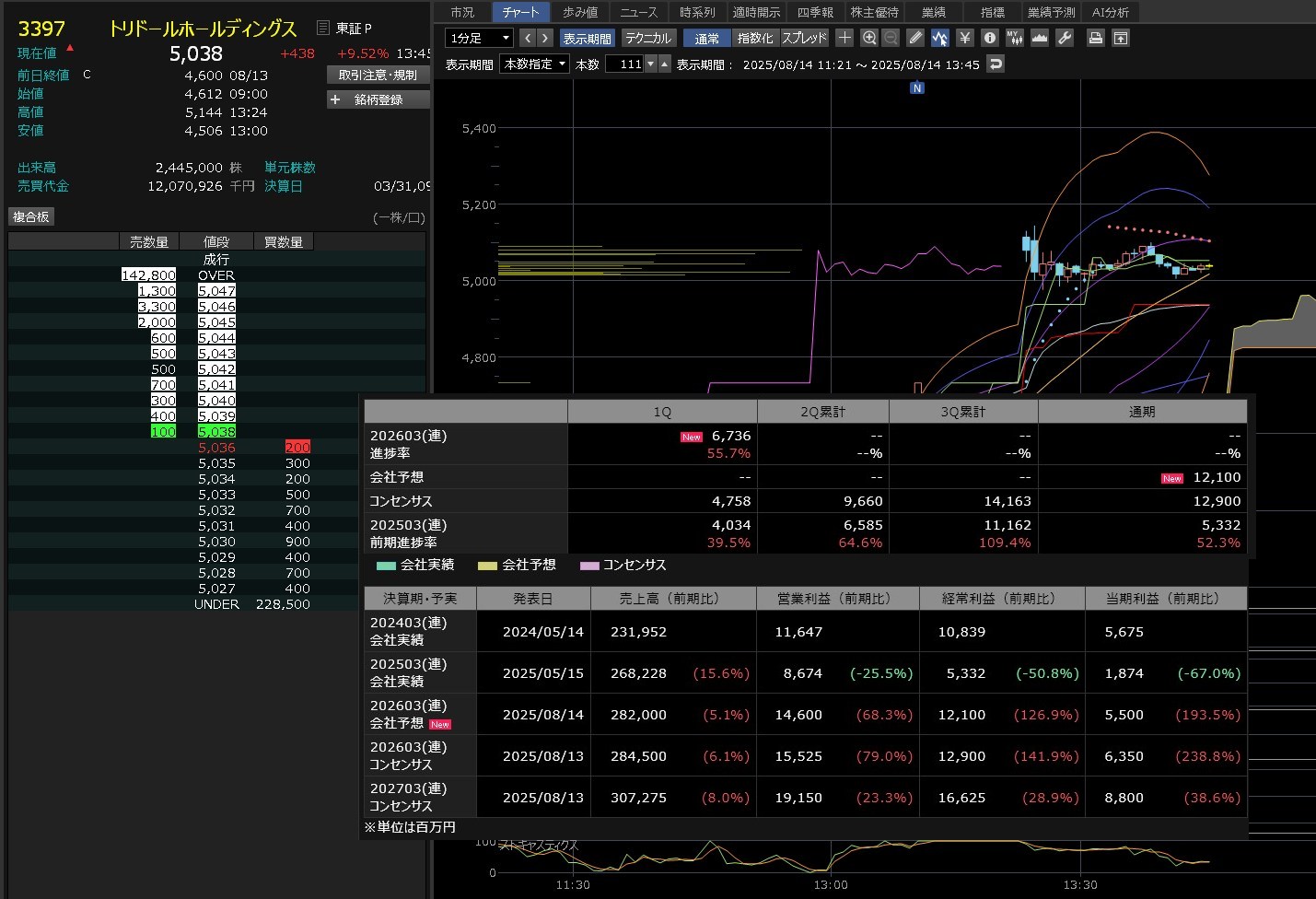Click the plus icon on 銘柄登録
The height and width of the screenshot is (899, 1316).
[335, 99]
